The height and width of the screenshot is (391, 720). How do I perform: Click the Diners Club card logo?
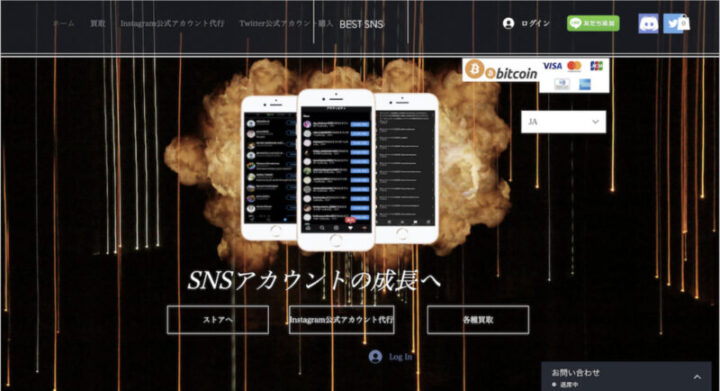562,84
